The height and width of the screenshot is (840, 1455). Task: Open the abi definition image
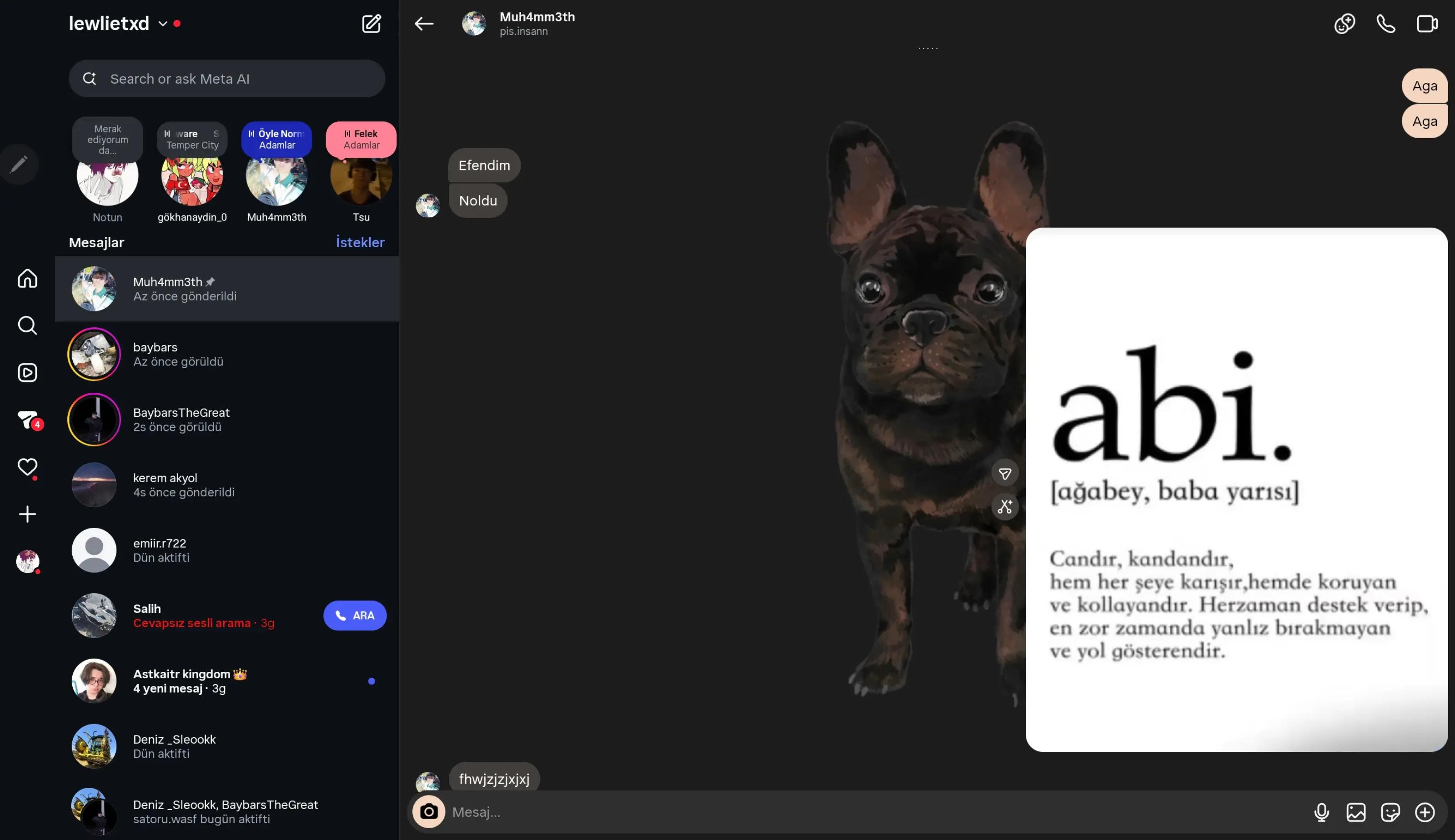1236,489
